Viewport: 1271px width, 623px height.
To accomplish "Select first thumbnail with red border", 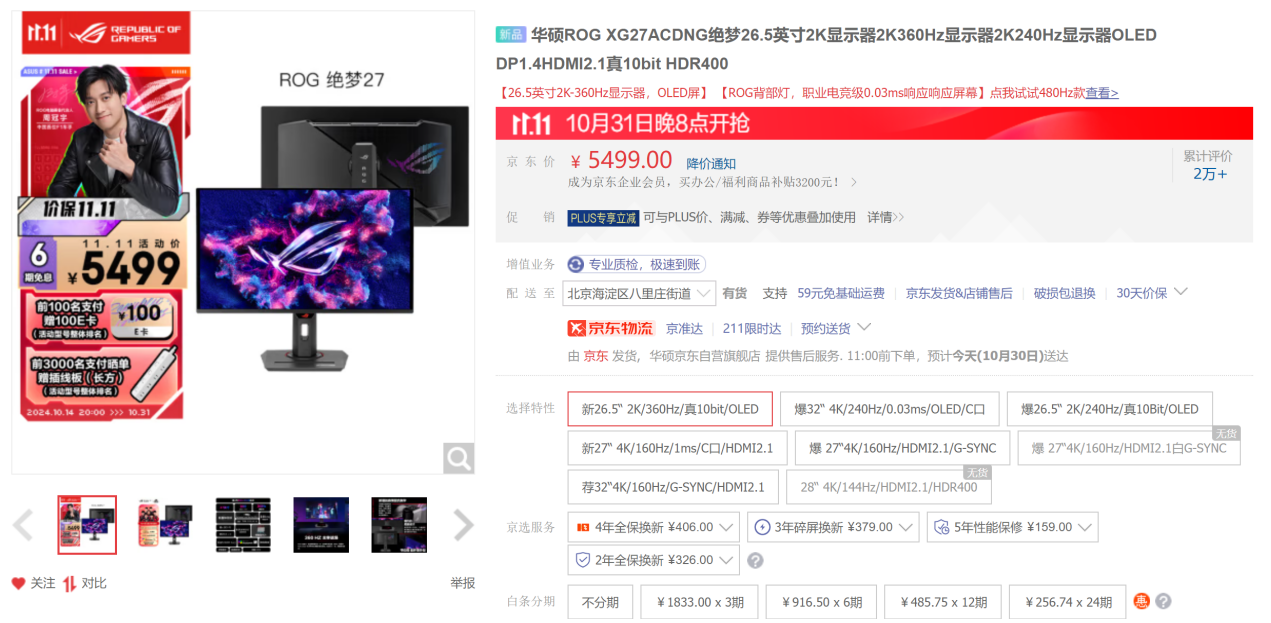I will point(87,524).
